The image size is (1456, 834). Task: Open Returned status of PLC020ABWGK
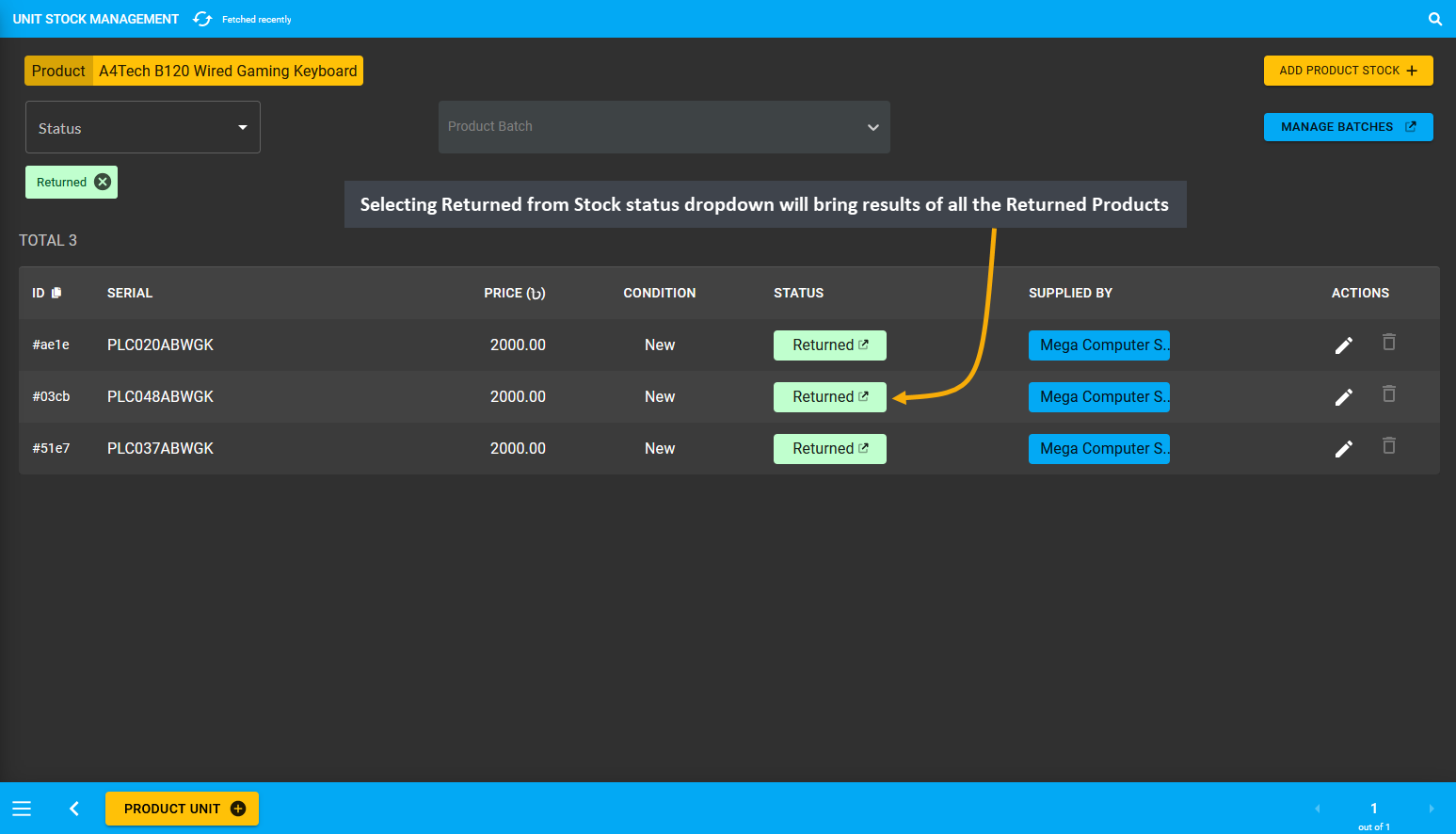click(830, 345)
